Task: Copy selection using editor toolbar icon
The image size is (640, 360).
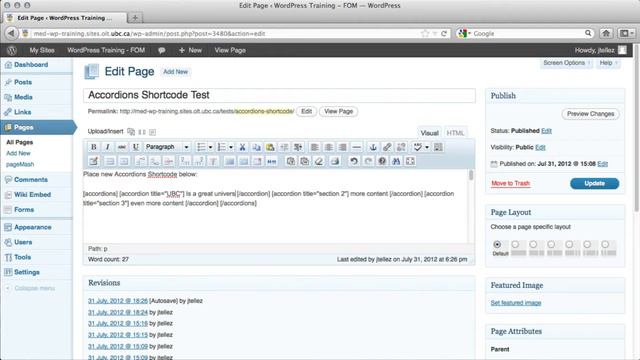Action: pyautogui.click(x=256, y=147)
